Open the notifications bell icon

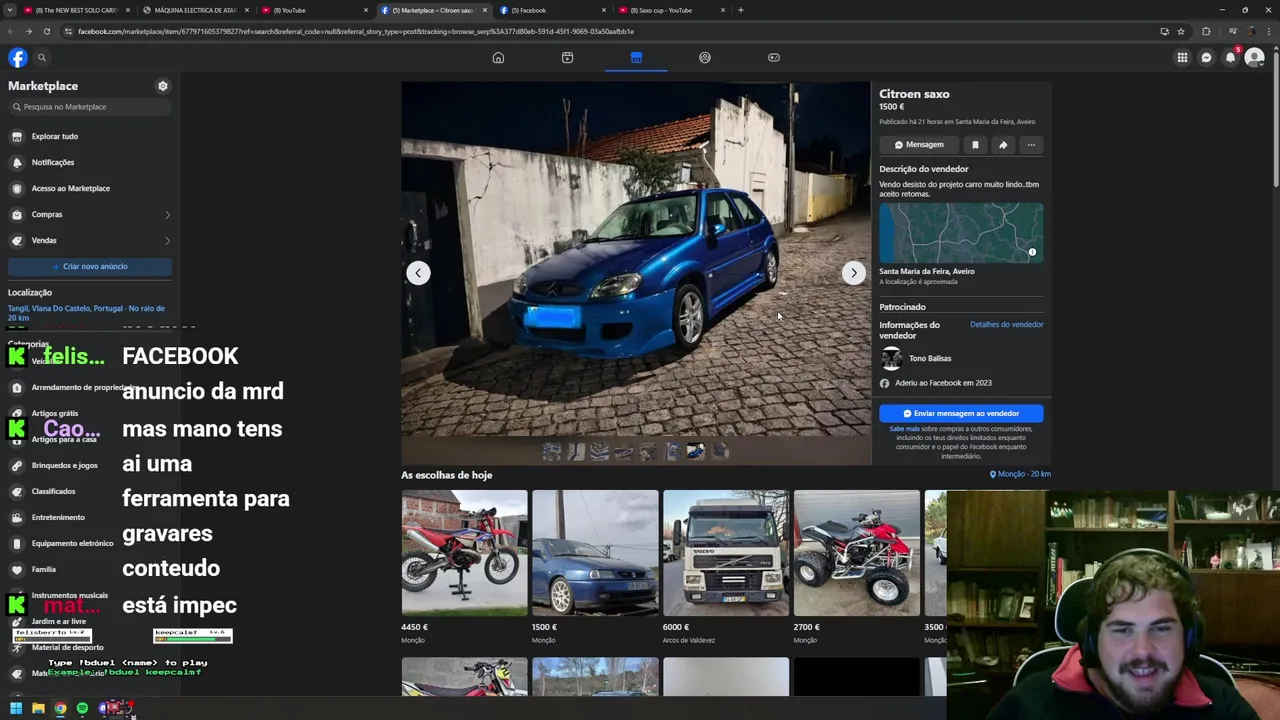[1230, 57]
